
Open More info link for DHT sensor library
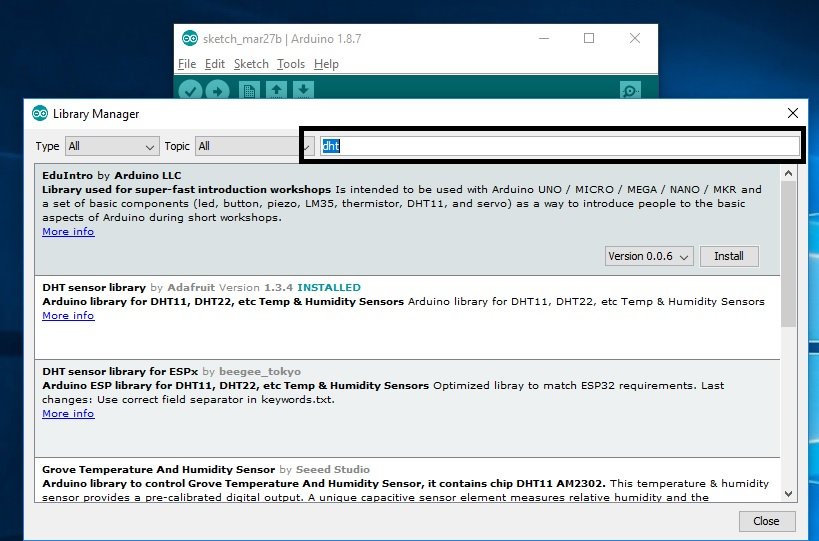(68, 315)
